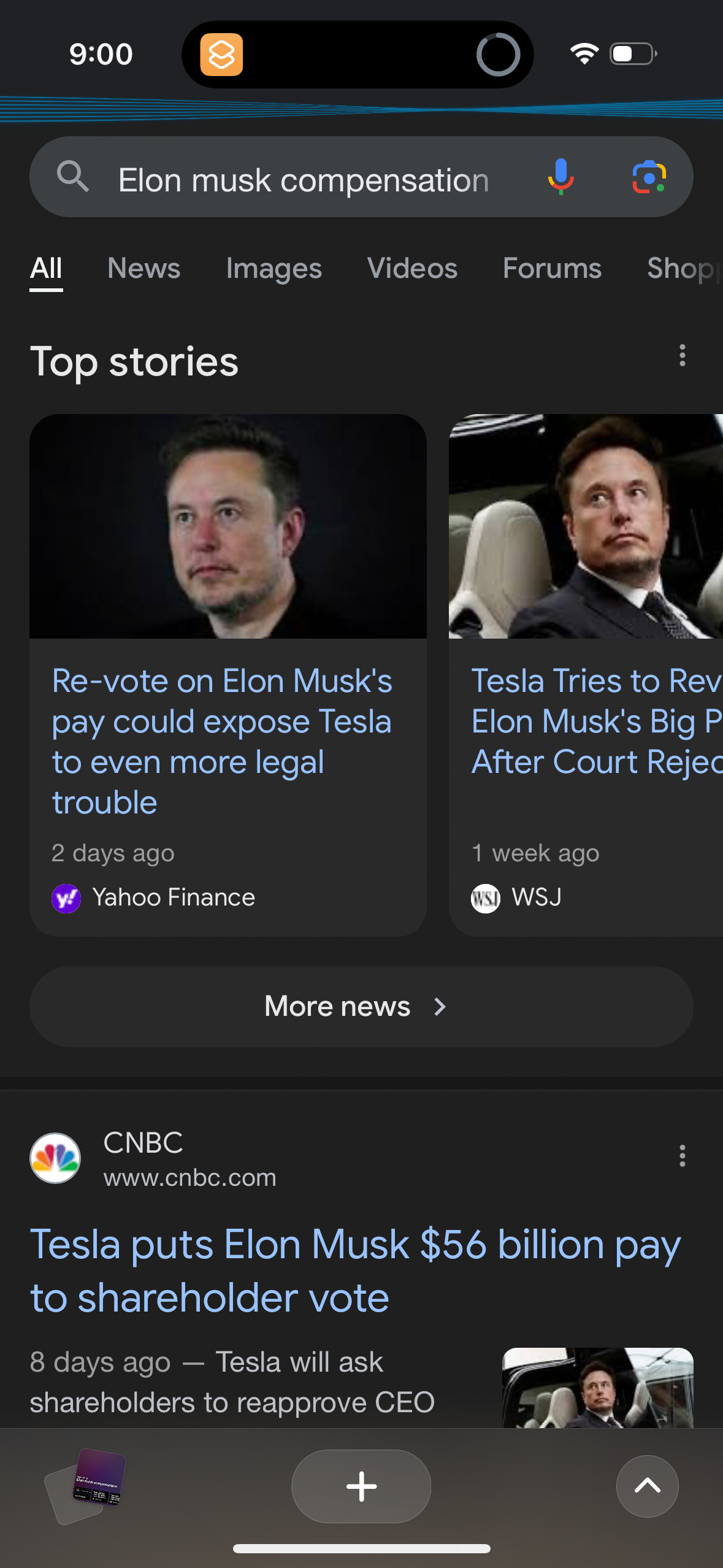Open Google Lens camera search
Viewport: 723px width, 1568px height.
(649, 177)
